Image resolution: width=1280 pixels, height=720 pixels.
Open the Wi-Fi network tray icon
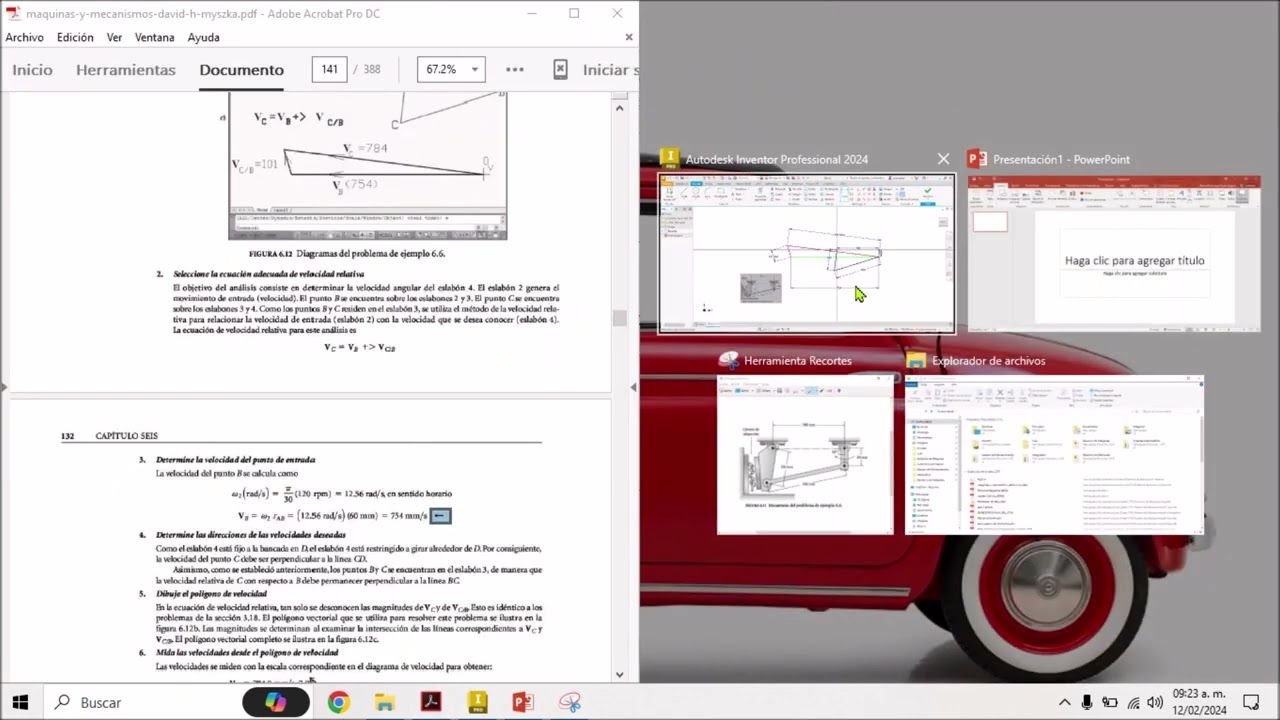pyautogui.click(x=1133, y=702)
